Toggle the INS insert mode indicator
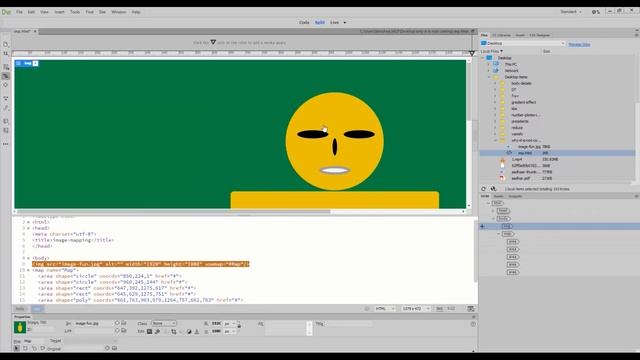 (440, 309)
